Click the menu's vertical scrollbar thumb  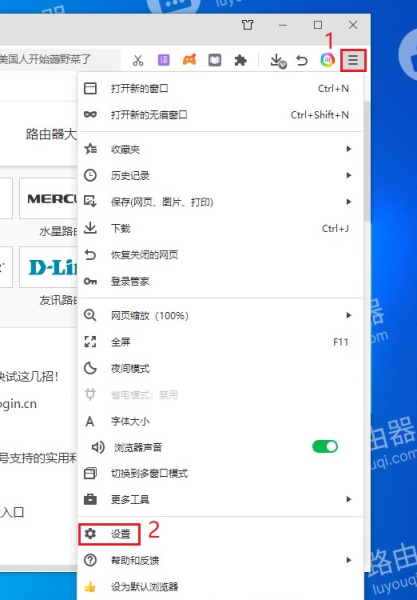[x=367, y=161]
